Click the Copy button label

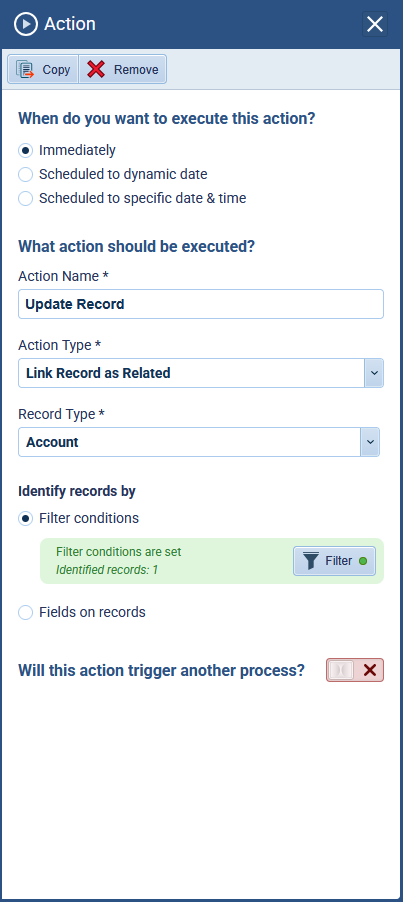[x=56, y=70]
